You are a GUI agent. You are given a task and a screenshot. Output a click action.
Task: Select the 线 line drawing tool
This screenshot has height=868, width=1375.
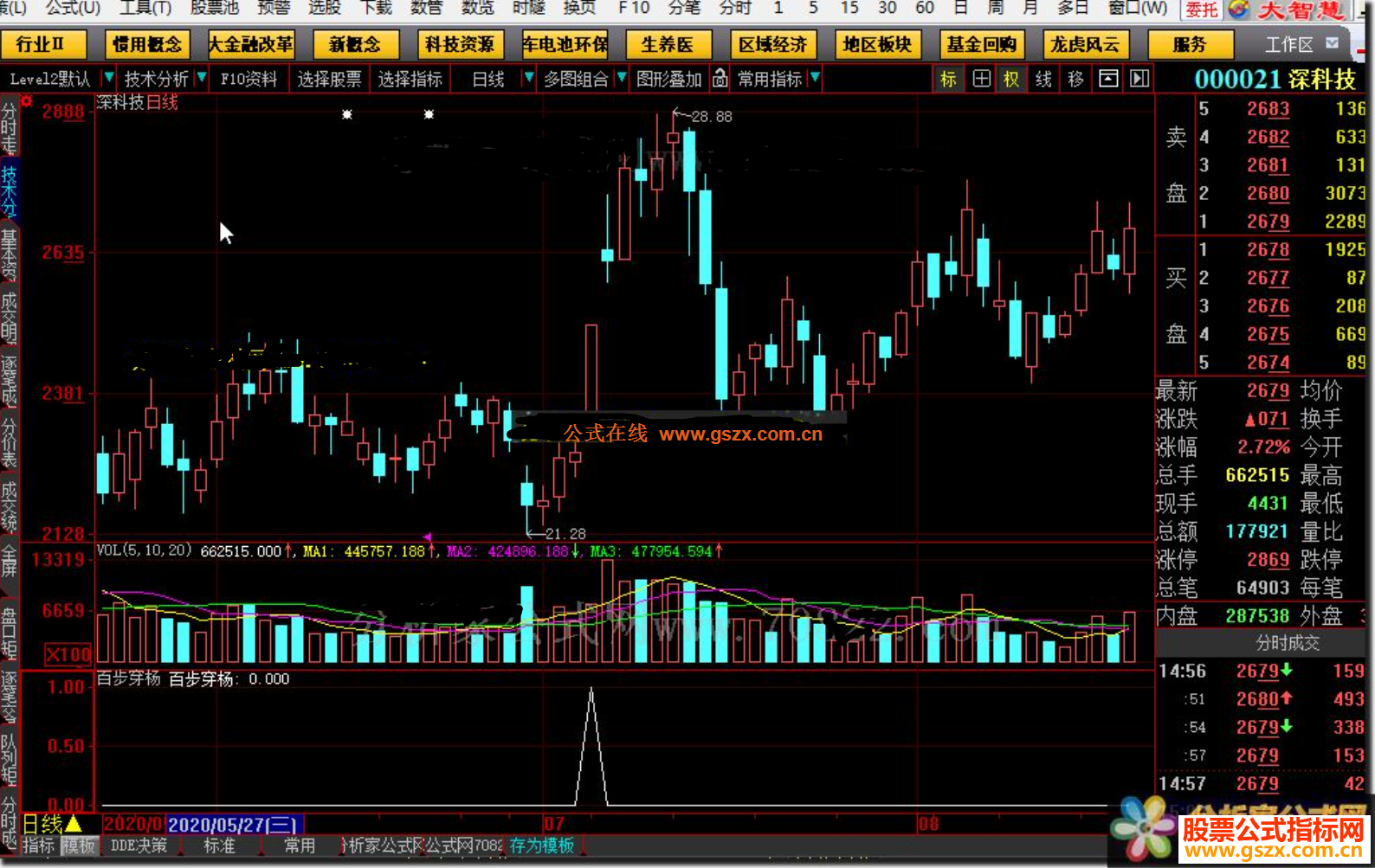click(x=1043, y=80)
